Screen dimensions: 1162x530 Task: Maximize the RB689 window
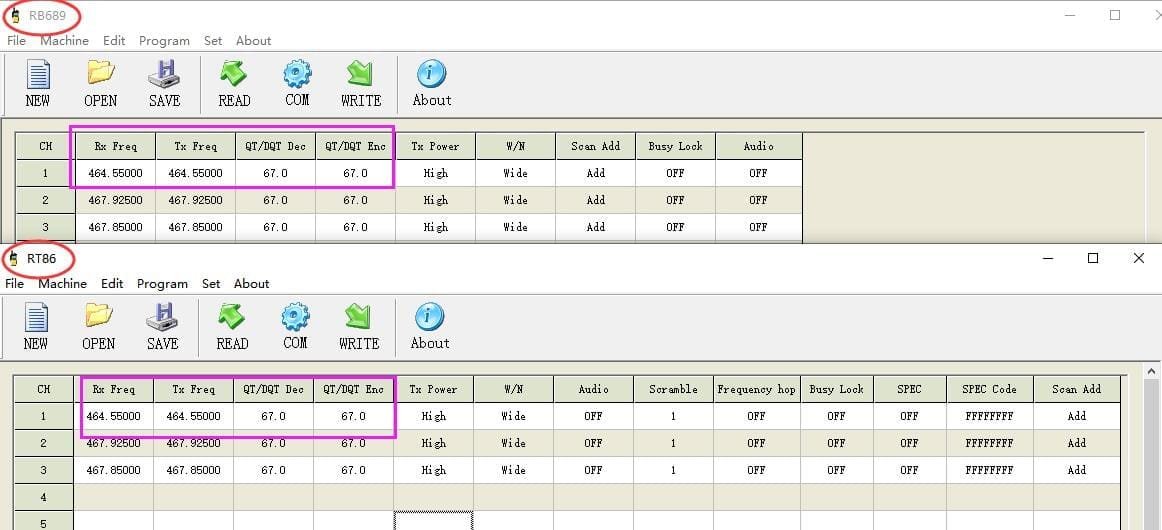[1115, 15]
